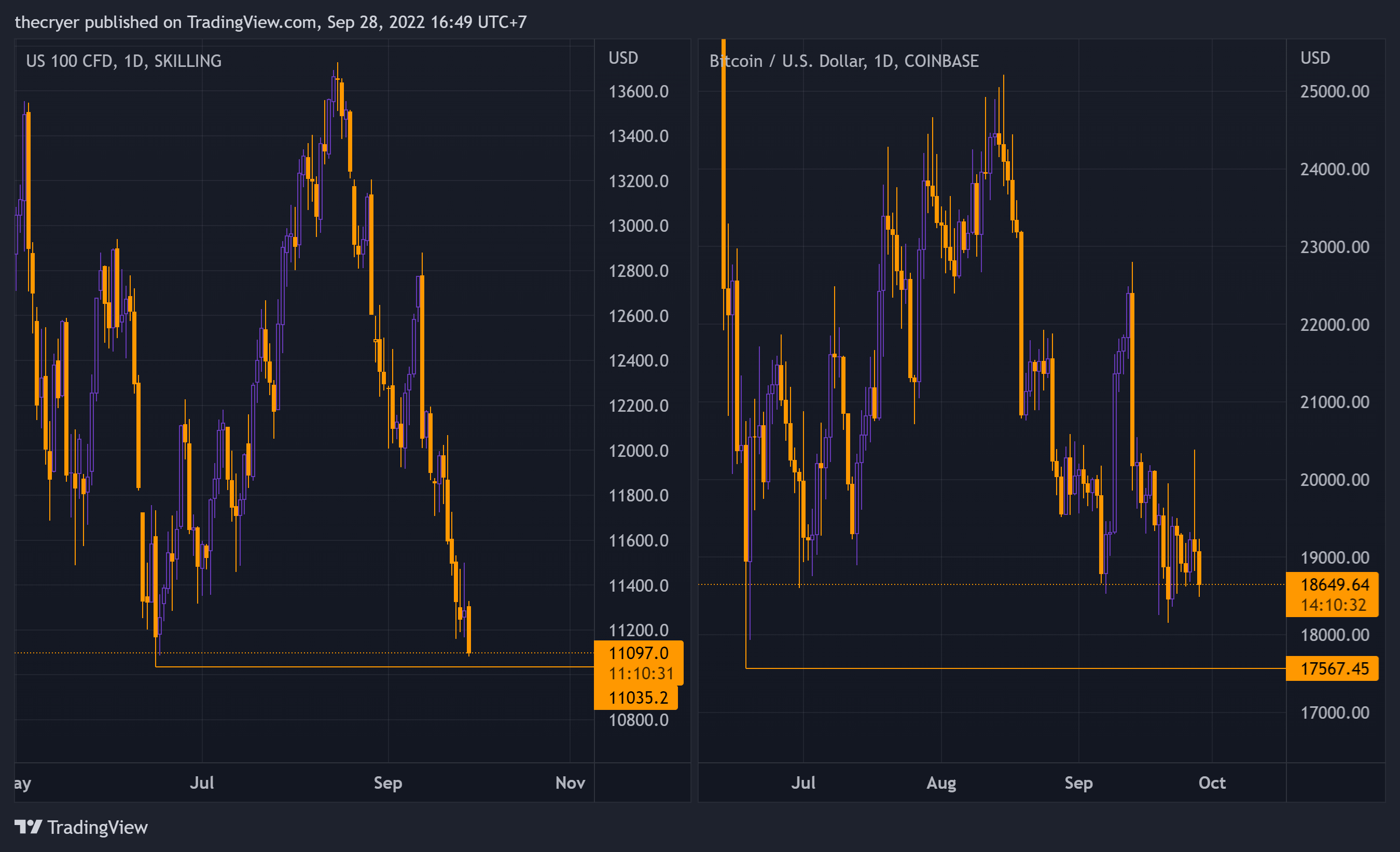Click the 18649.64 Bitcoin price label
The width and height of the screenshot is (1400, 852).
tap(1332, 584)
